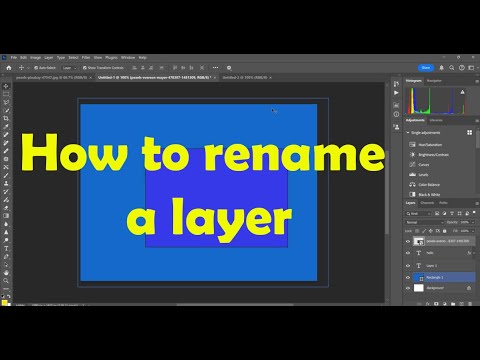
Task: Open the options bar gear settings
Action: tap(229, 68)
